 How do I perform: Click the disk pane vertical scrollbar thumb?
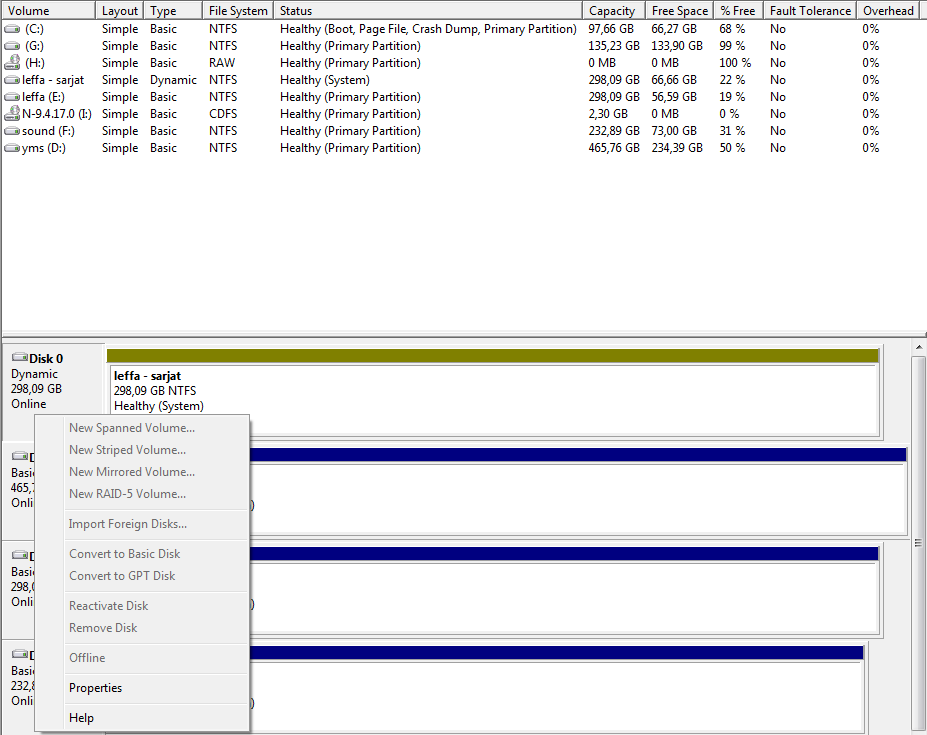point(918,542)
